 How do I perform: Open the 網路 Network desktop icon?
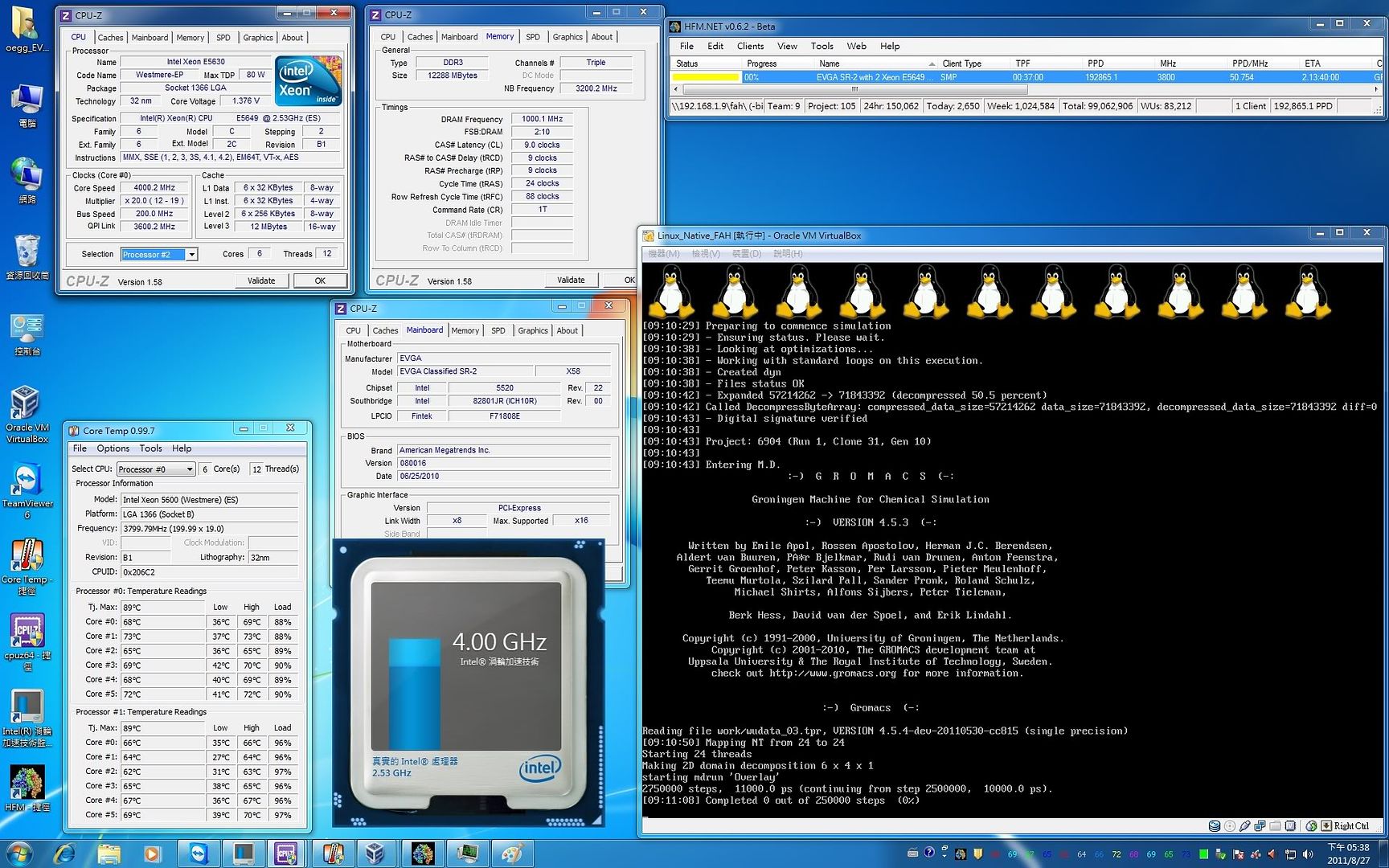click(x=27, y=181)
